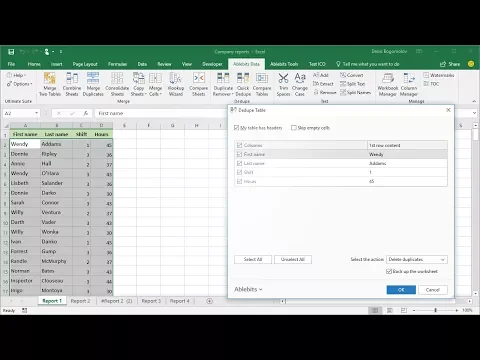Click the Select All button
The width and height of the screenshot is (480, 360).
253,259
